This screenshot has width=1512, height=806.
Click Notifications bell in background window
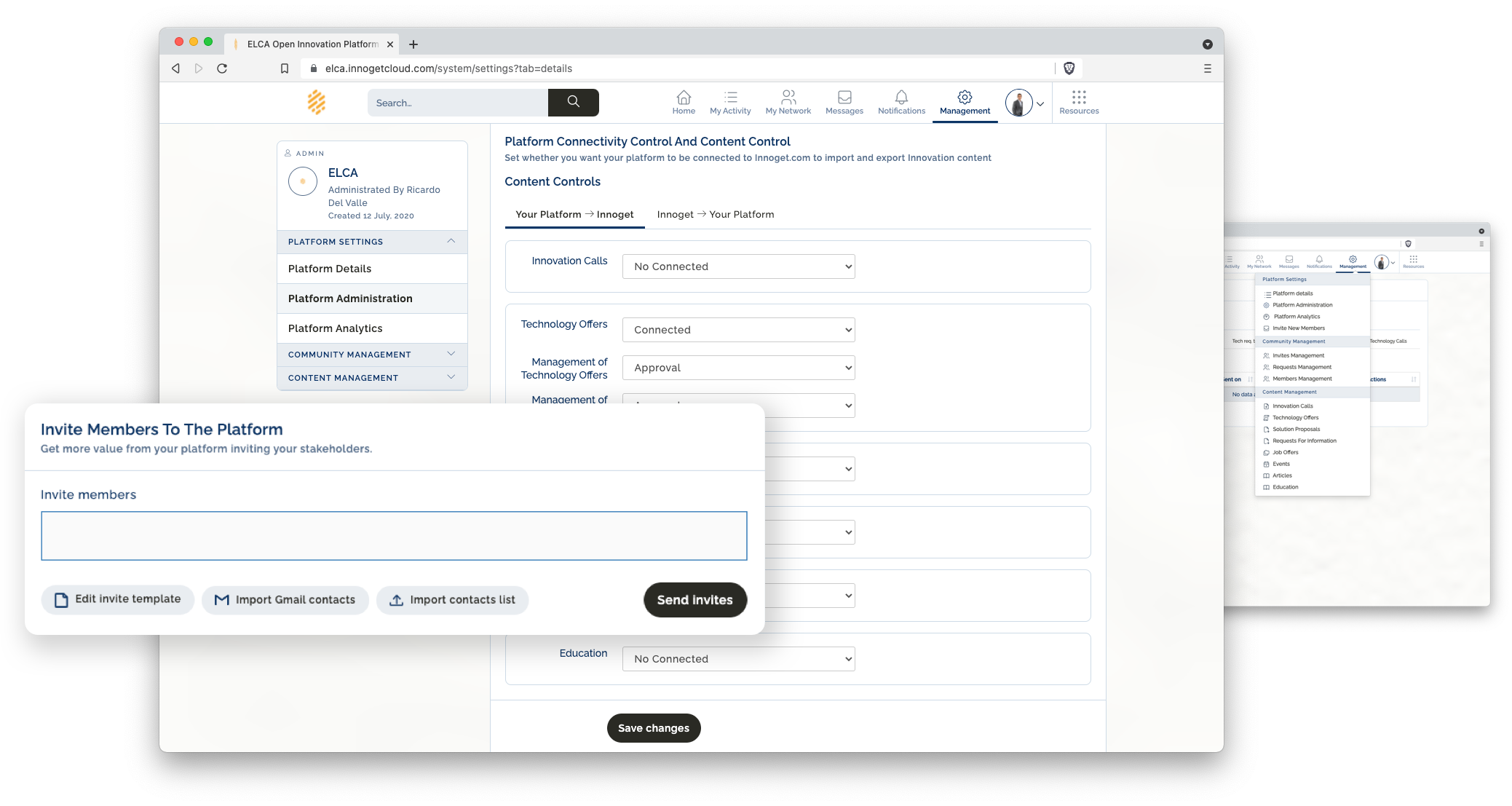1319,261
